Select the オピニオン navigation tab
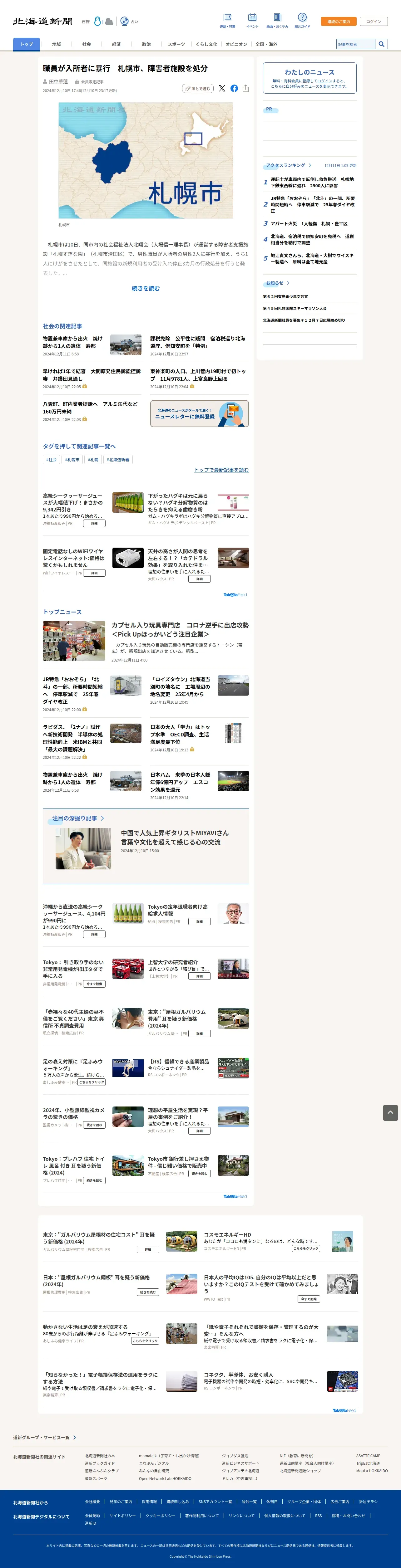 [x=236, y=44]
